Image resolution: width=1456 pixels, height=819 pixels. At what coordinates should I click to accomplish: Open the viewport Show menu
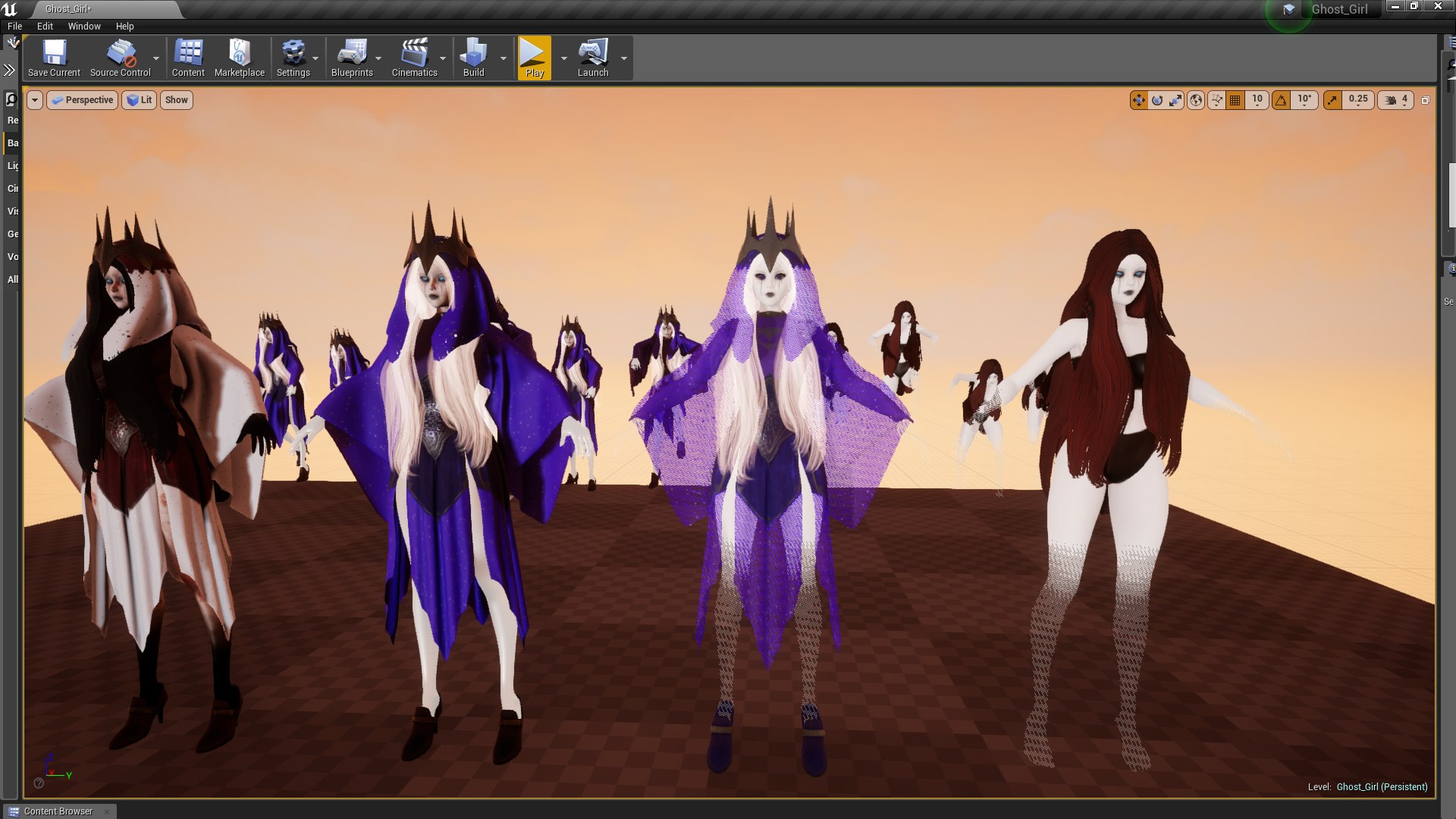(x=176, y=100)
